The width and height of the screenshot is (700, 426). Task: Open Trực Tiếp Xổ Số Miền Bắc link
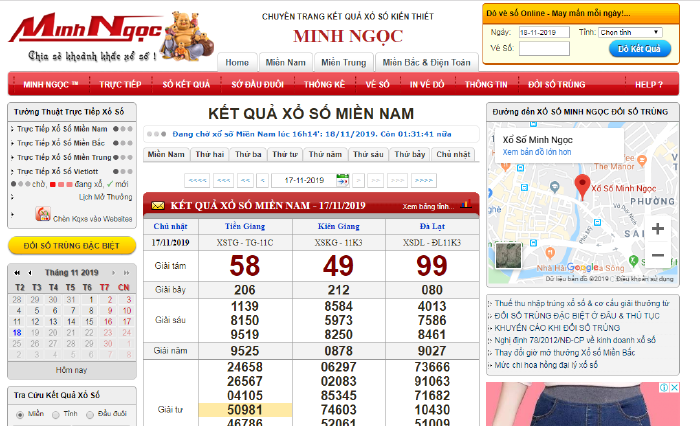tap(61, 143)
